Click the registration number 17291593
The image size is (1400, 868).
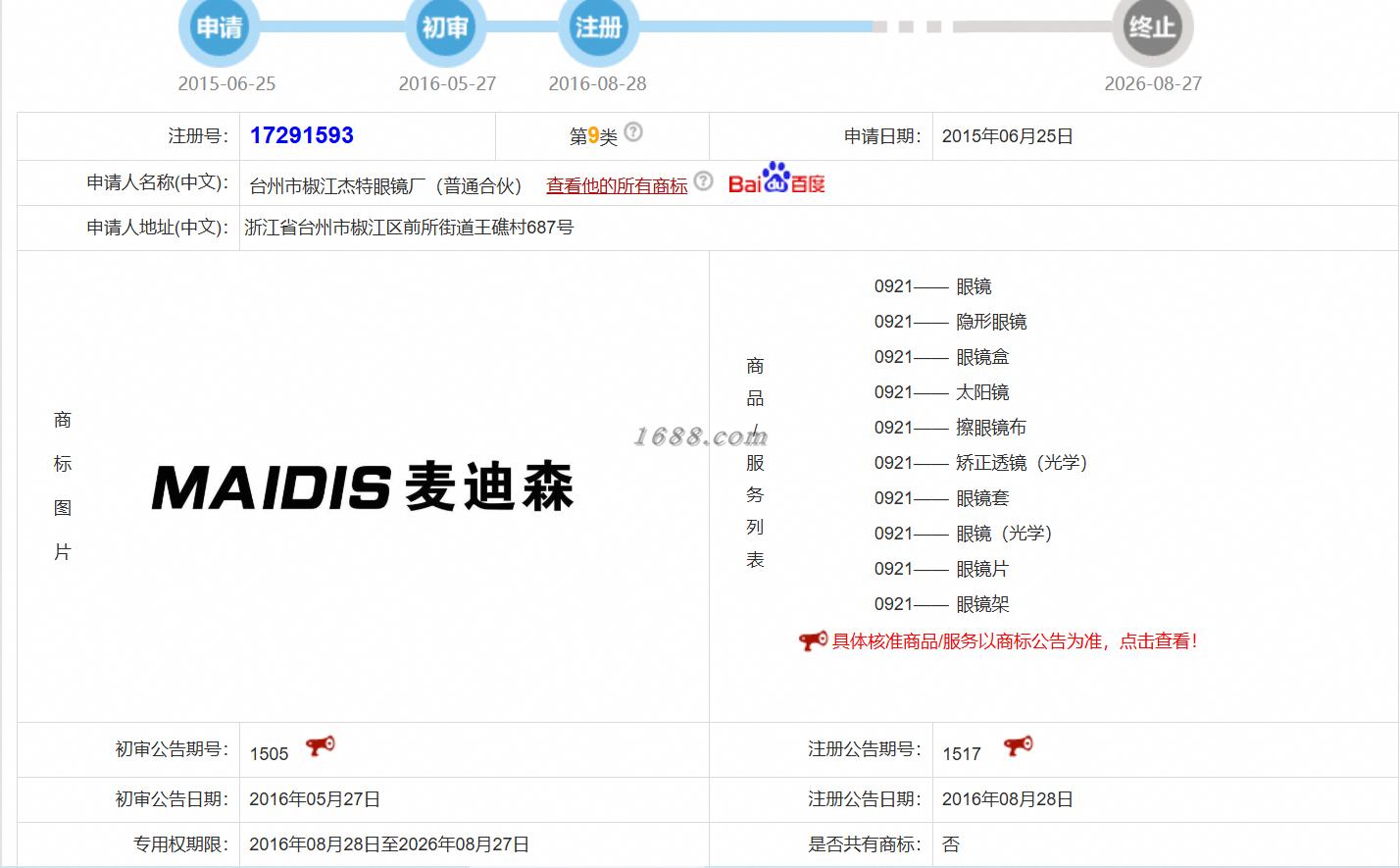click(x=301, y=135)
